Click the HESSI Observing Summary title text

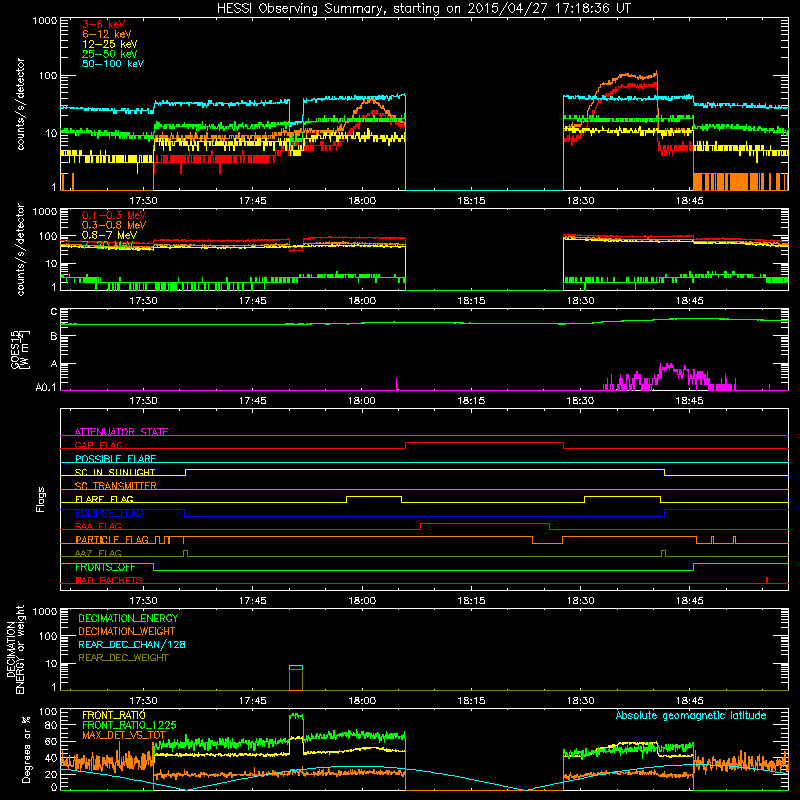423,9
